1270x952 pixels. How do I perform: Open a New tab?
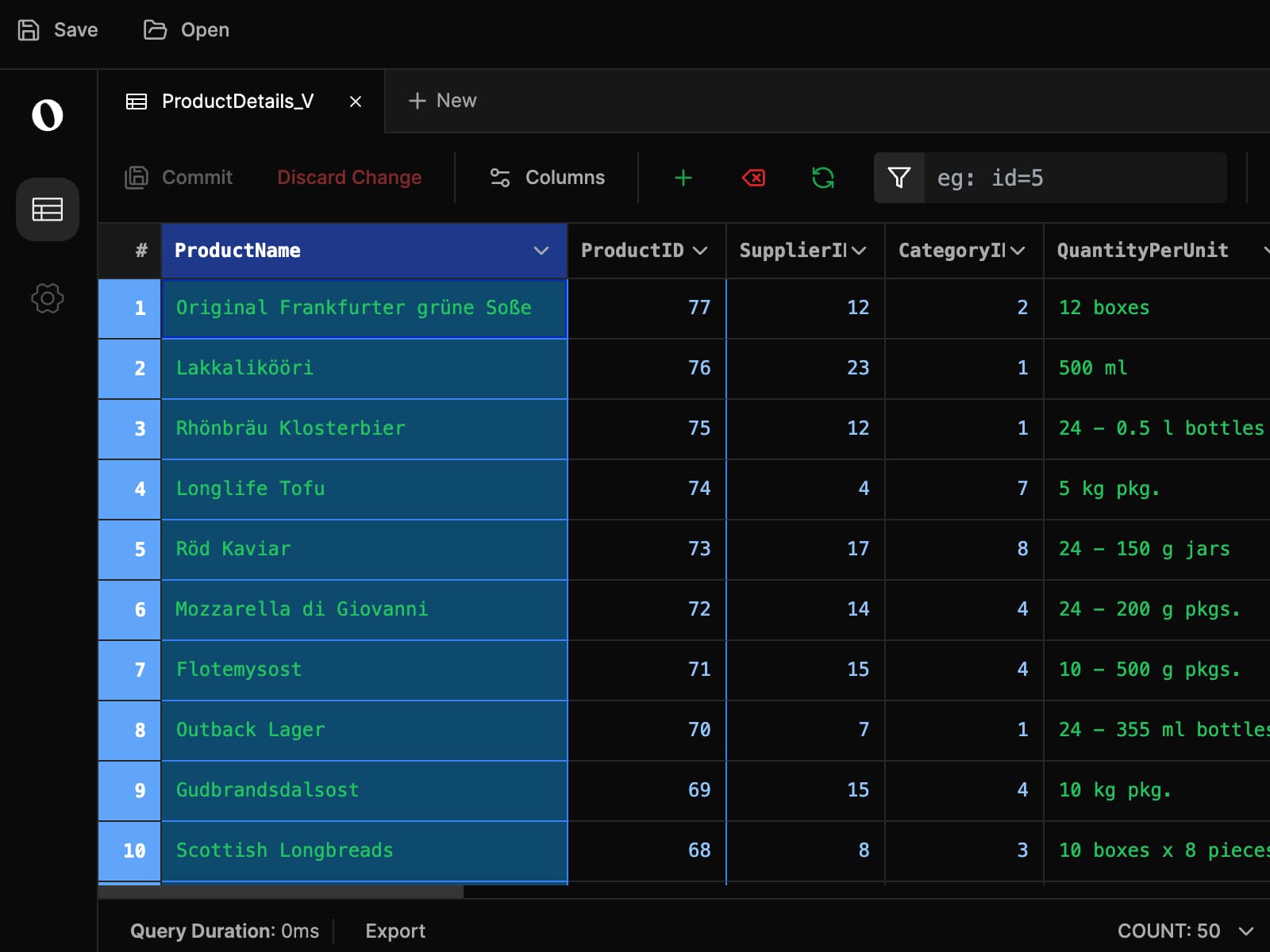pos(442,101)
